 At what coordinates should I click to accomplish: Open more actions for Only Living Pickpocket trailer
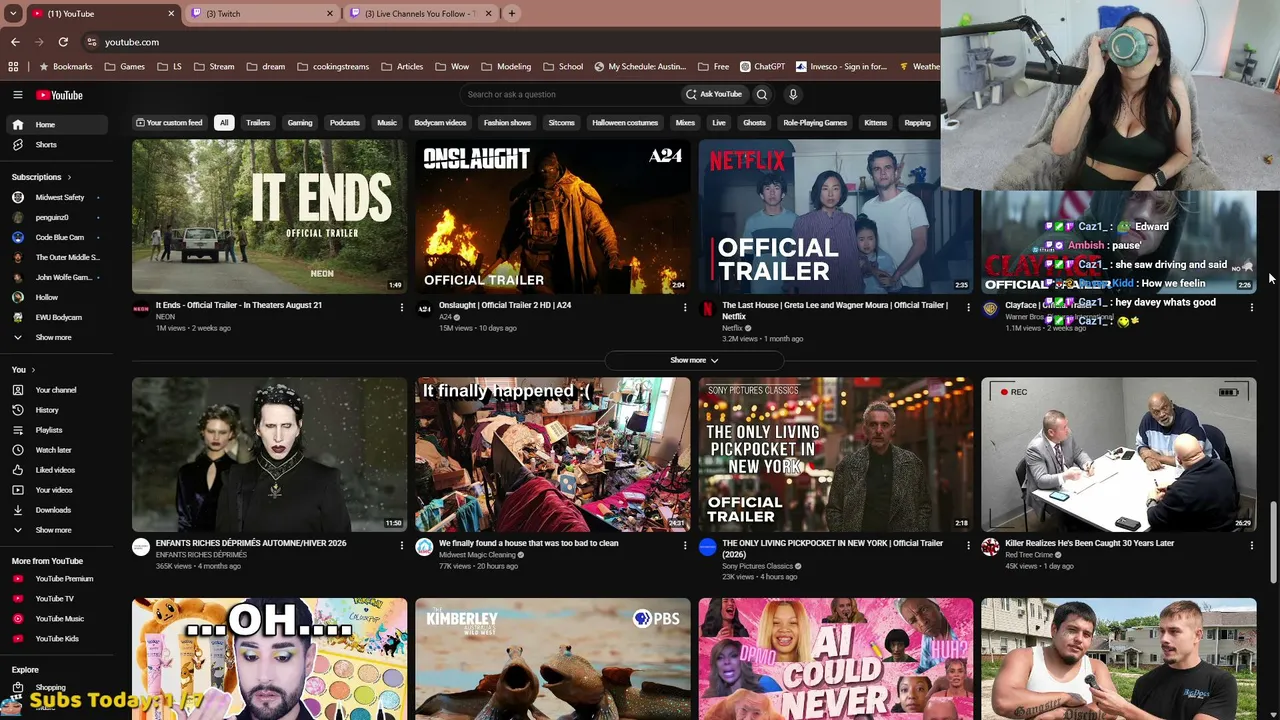point(968,545)
